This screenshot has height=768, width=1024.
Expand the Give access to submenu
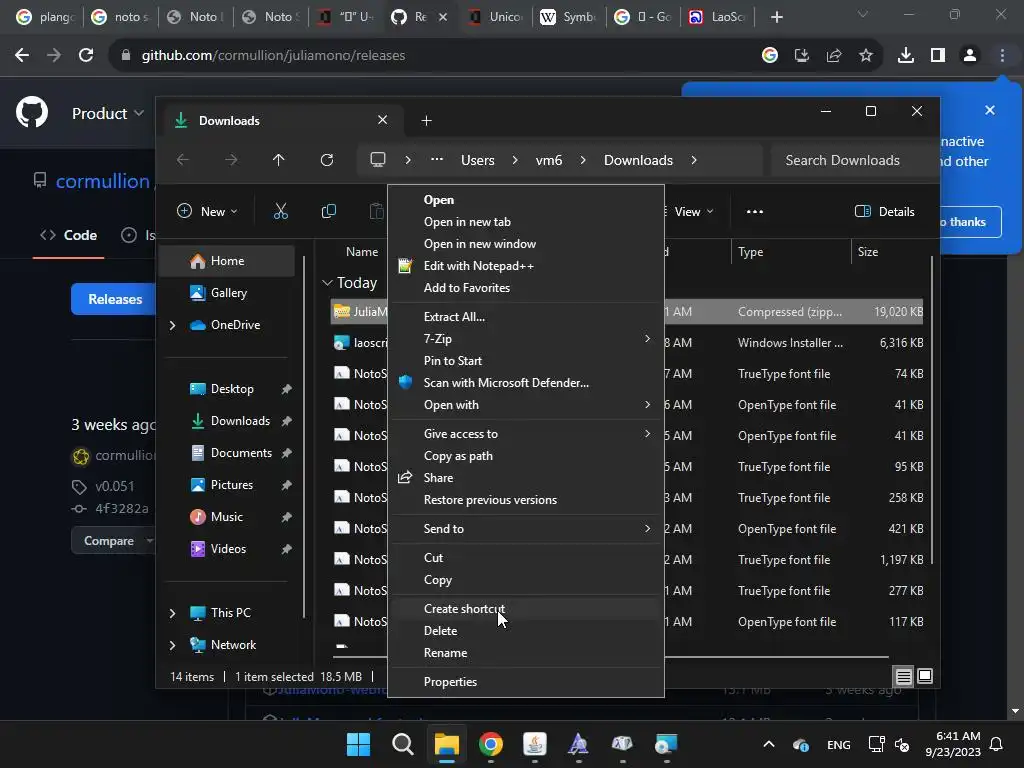tap(526, 434)
